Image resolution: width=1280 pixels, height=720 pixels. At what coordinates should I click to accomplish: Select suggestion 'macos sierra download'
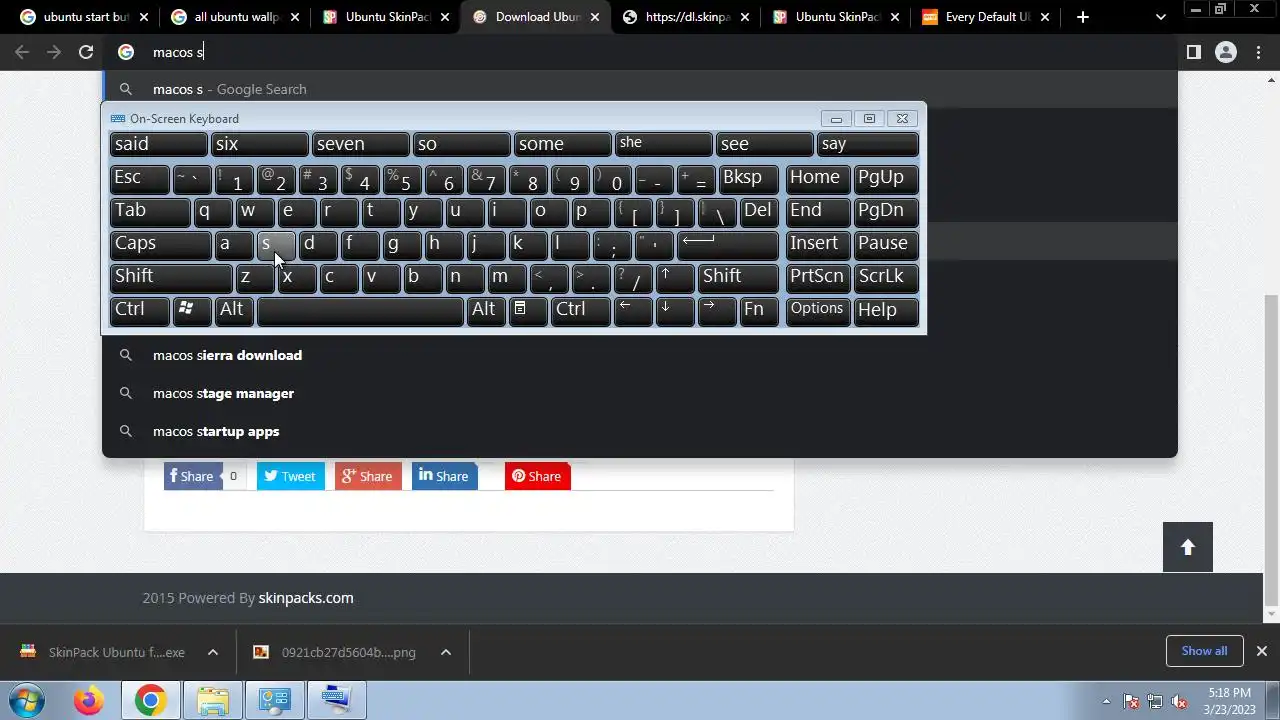tap(640, 355)
